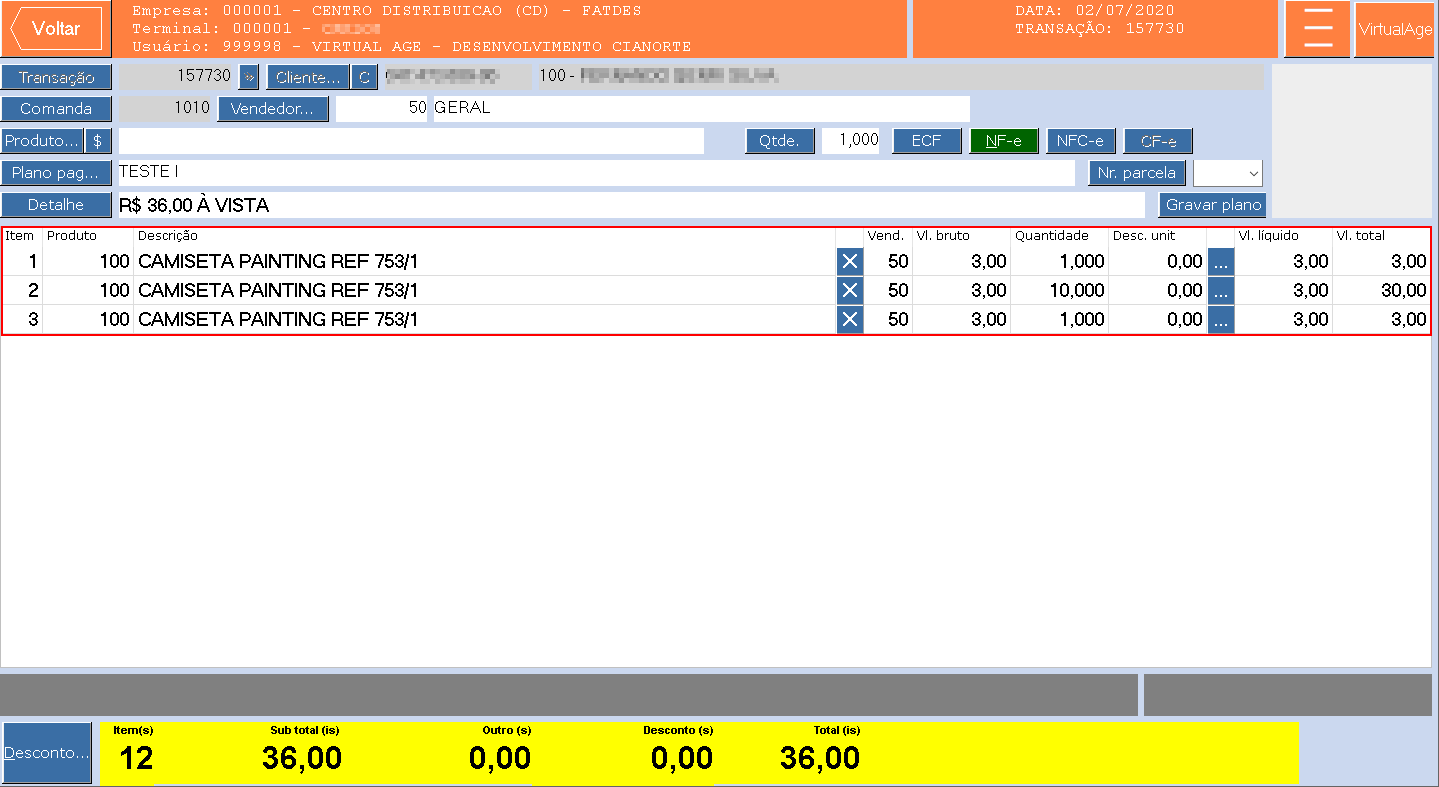This screenshot has height=787, width=1439.
Task: Click the Vl. líquido column header
Action: coord(1269,236)
